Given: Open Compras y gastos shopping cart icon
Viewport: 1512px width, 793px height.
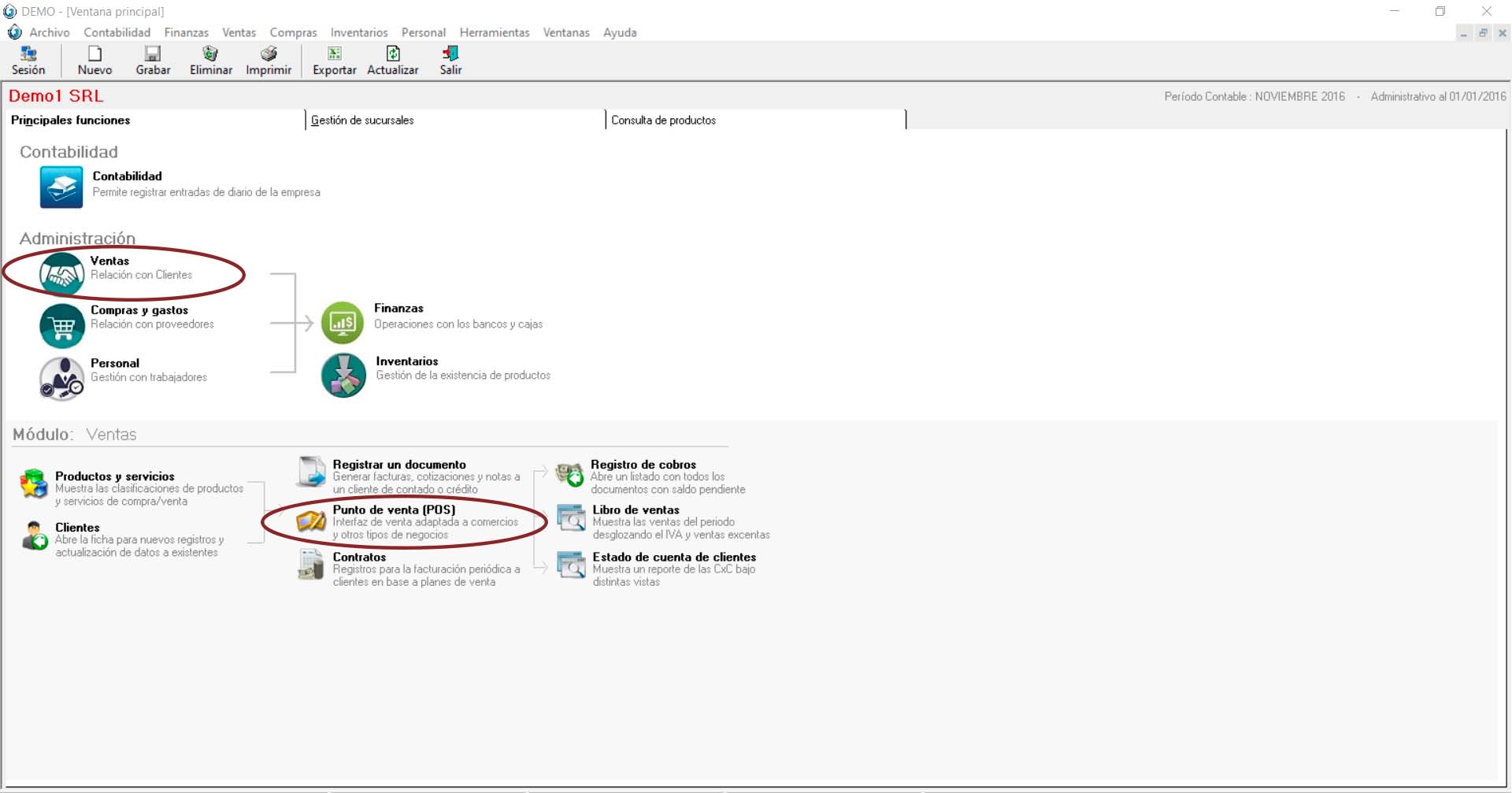Looking at the screenshot, I should (x=62, y=325).
